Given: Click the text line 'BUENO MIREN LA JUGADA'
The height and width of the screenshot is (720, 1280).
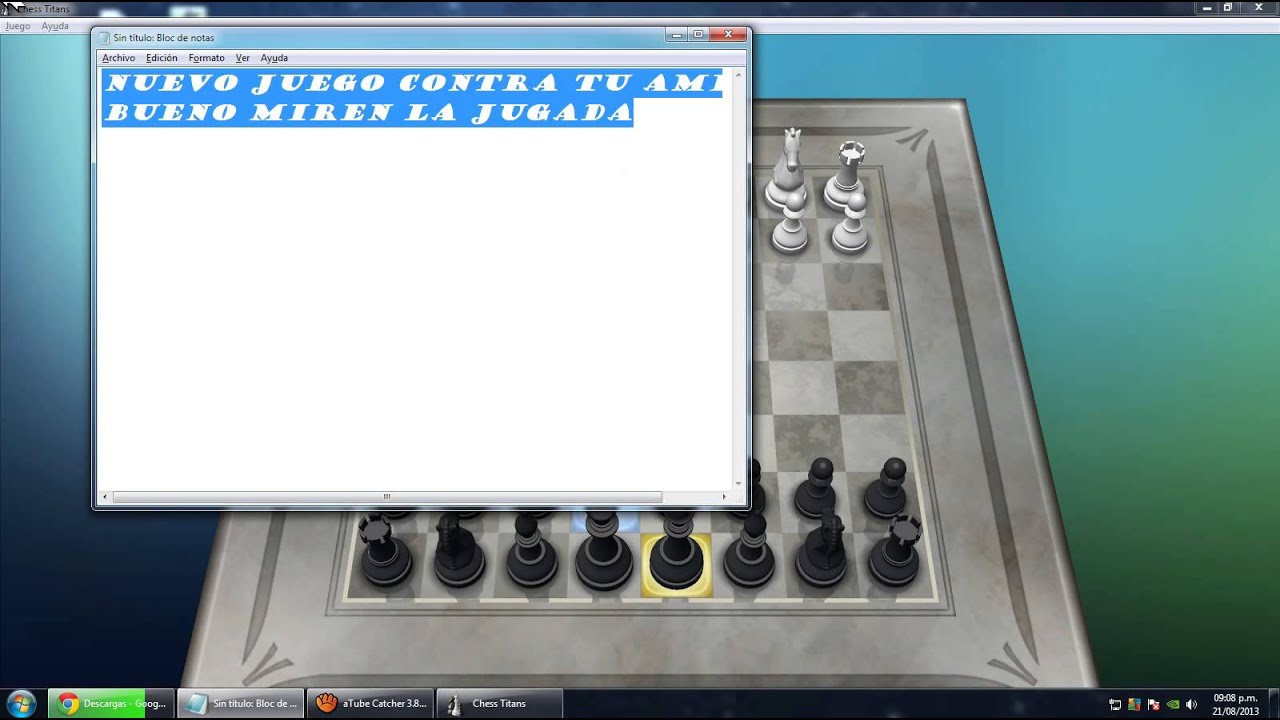Looking at the screenshot, I should 368,111.
